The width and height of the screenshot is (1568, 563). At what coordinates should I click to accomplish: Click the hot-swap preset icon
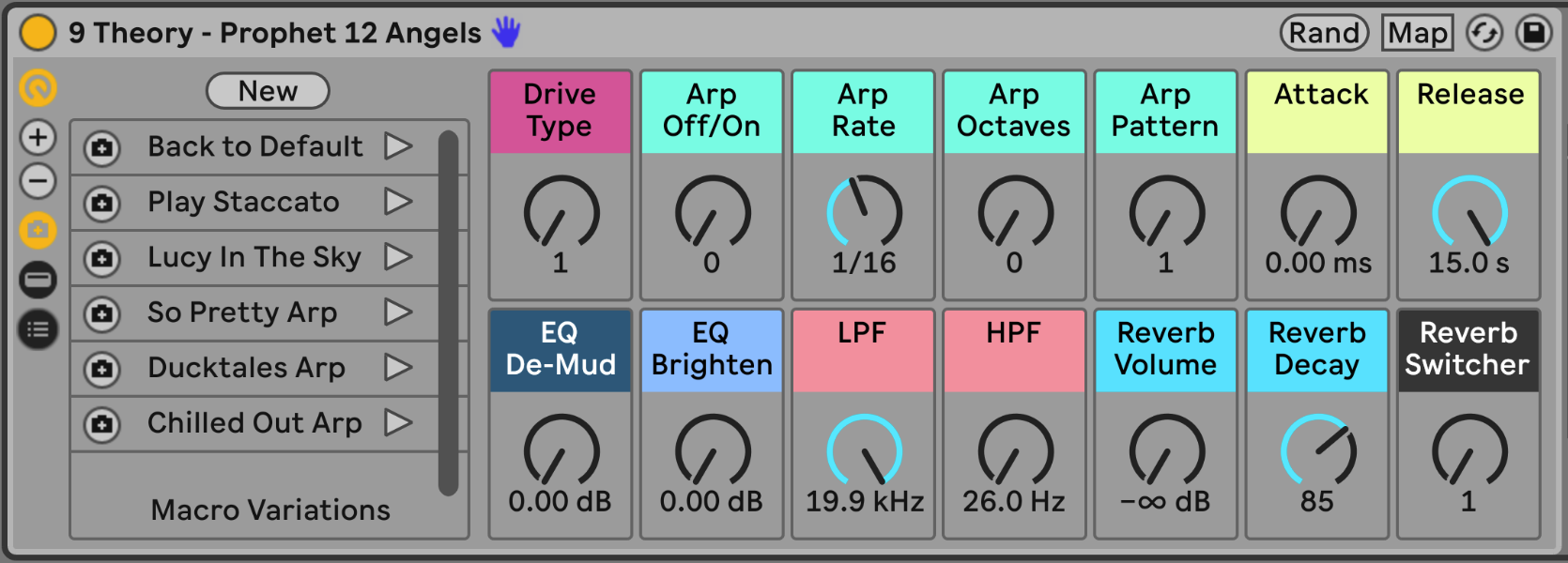point(1484,33)
